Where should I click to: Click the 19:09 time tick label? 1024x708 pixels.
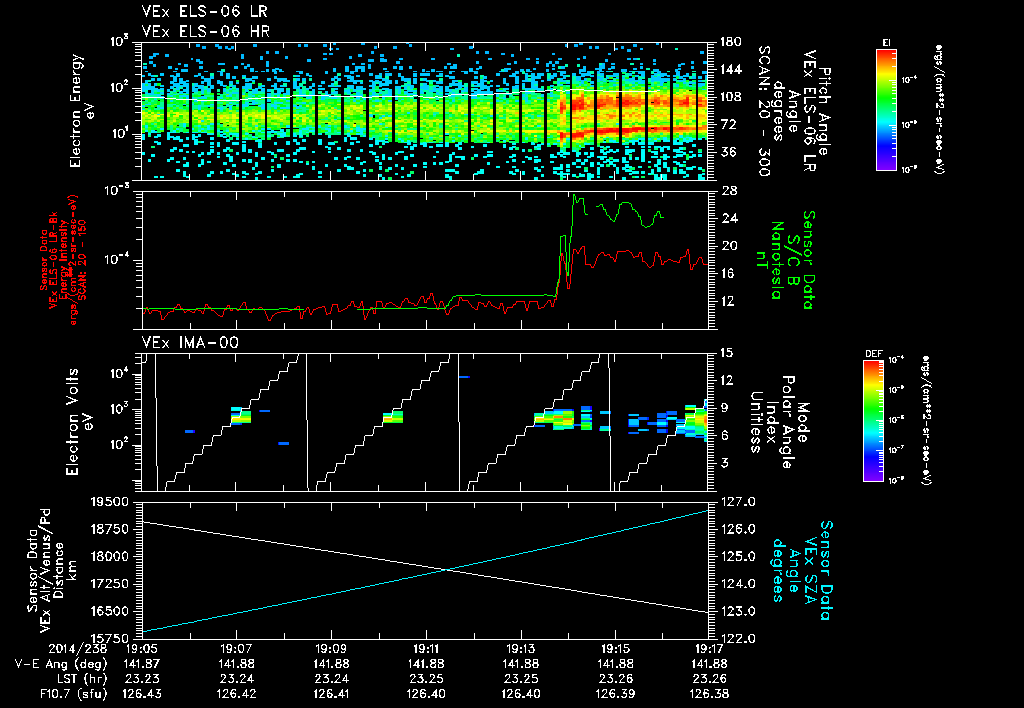coord(331,649)
